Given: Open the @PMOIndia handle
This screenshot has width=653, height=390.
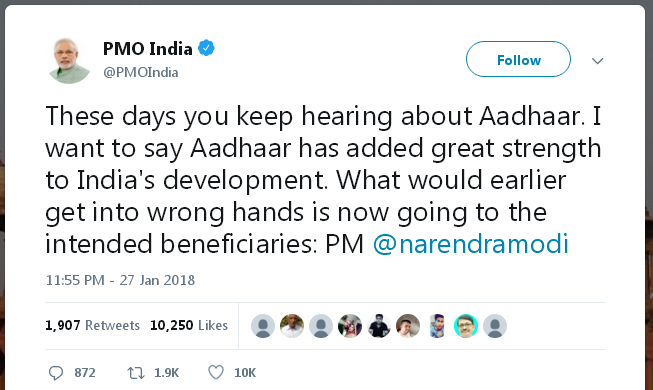Looking at the screenshot, I should point(141,72).
